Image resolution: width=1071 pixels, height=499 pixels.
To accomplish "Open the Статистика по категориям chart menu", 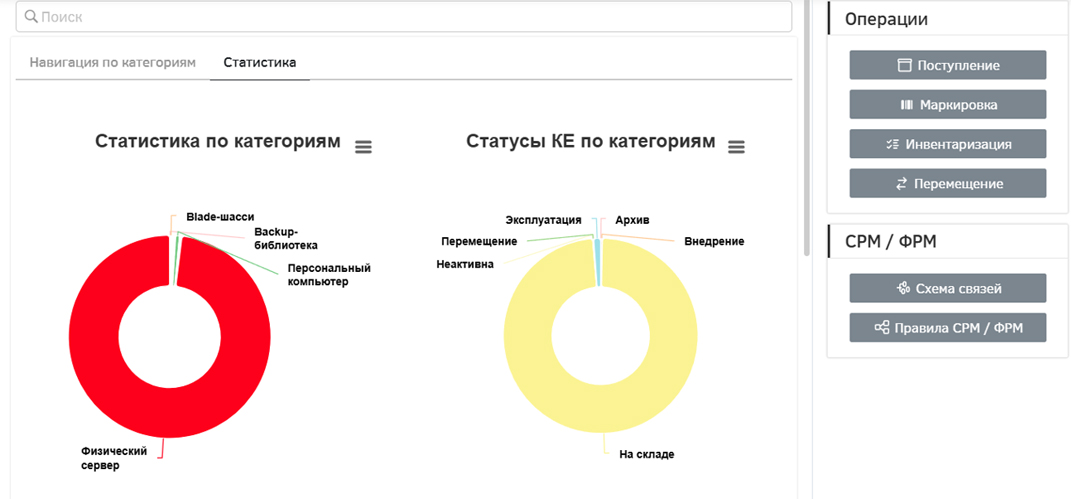I will (x=363, y=146).
